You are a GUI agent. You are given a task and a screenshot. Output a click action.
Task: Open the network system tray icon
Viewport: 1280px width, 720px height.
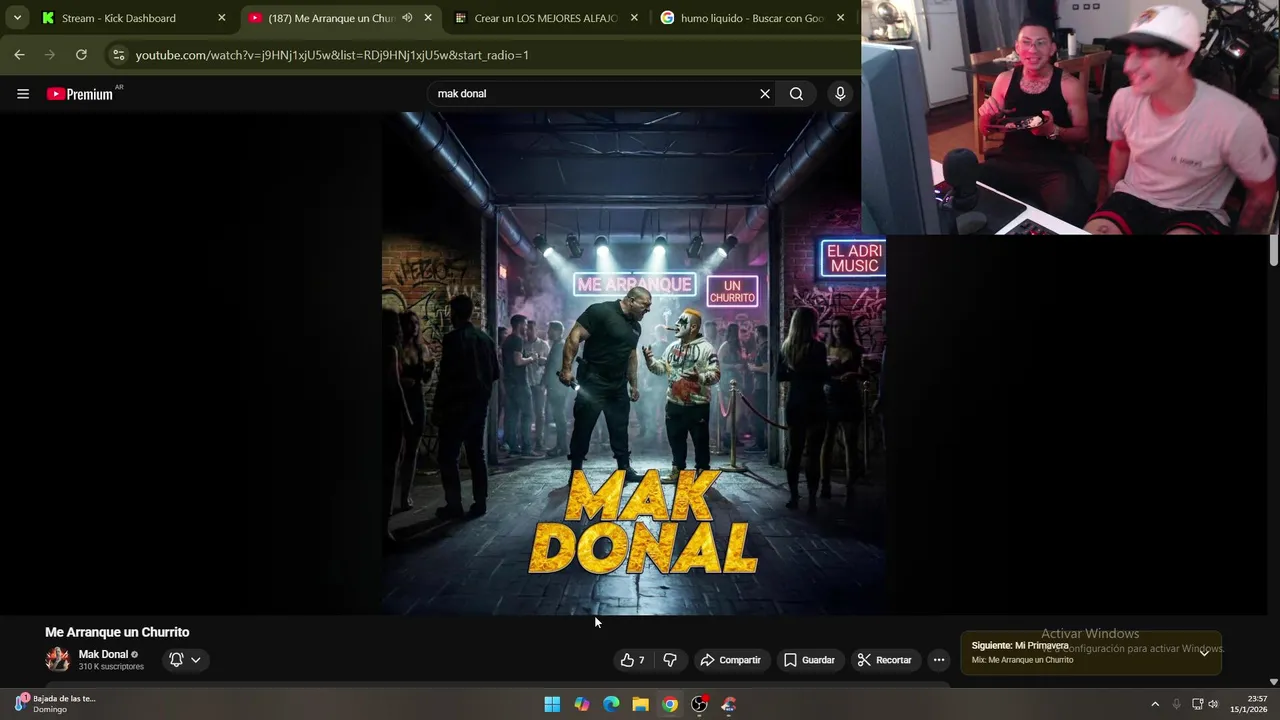click(x=1197, y=704)
